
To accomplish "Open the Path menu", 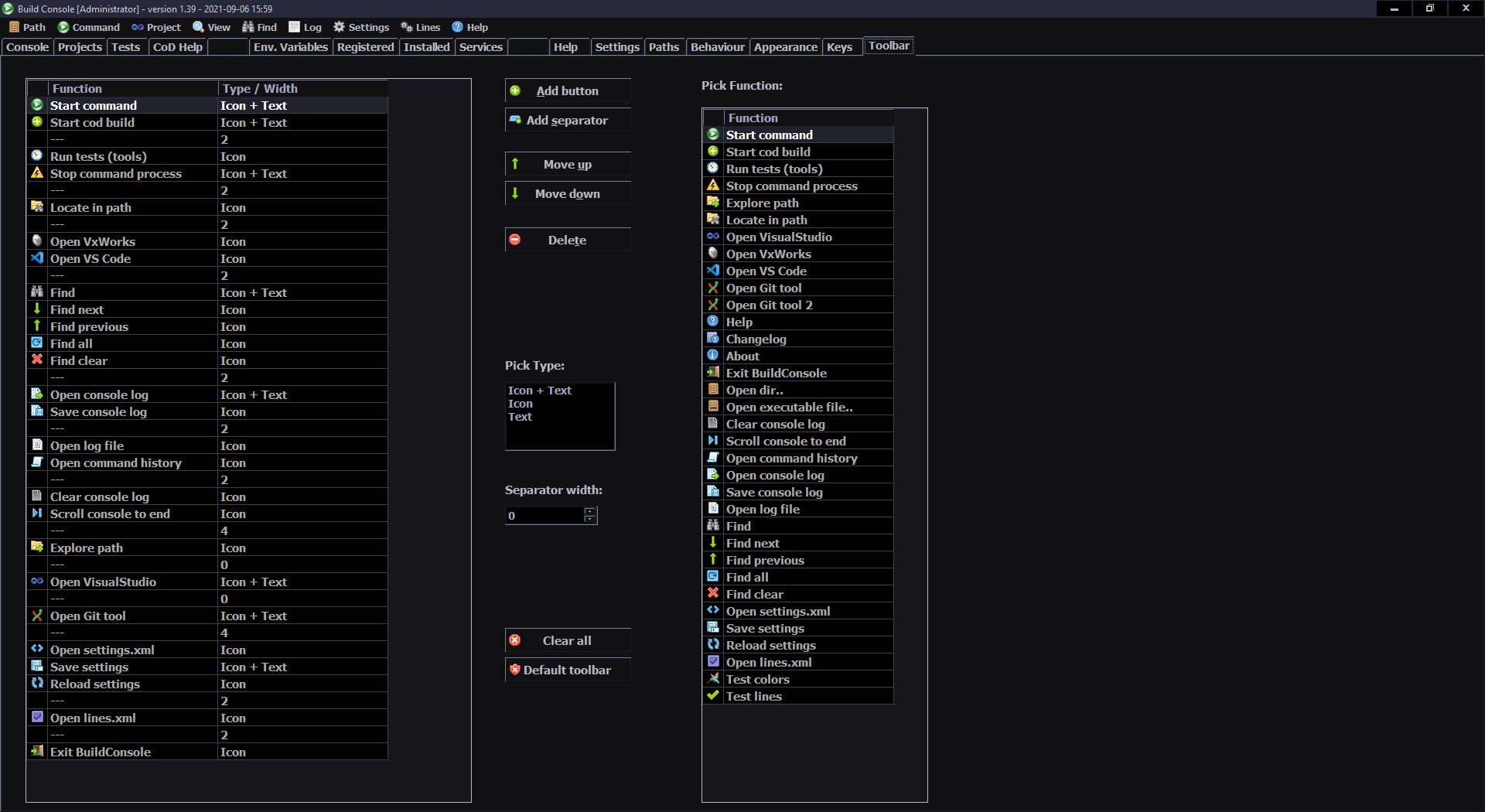I will [x=27, y=27].
